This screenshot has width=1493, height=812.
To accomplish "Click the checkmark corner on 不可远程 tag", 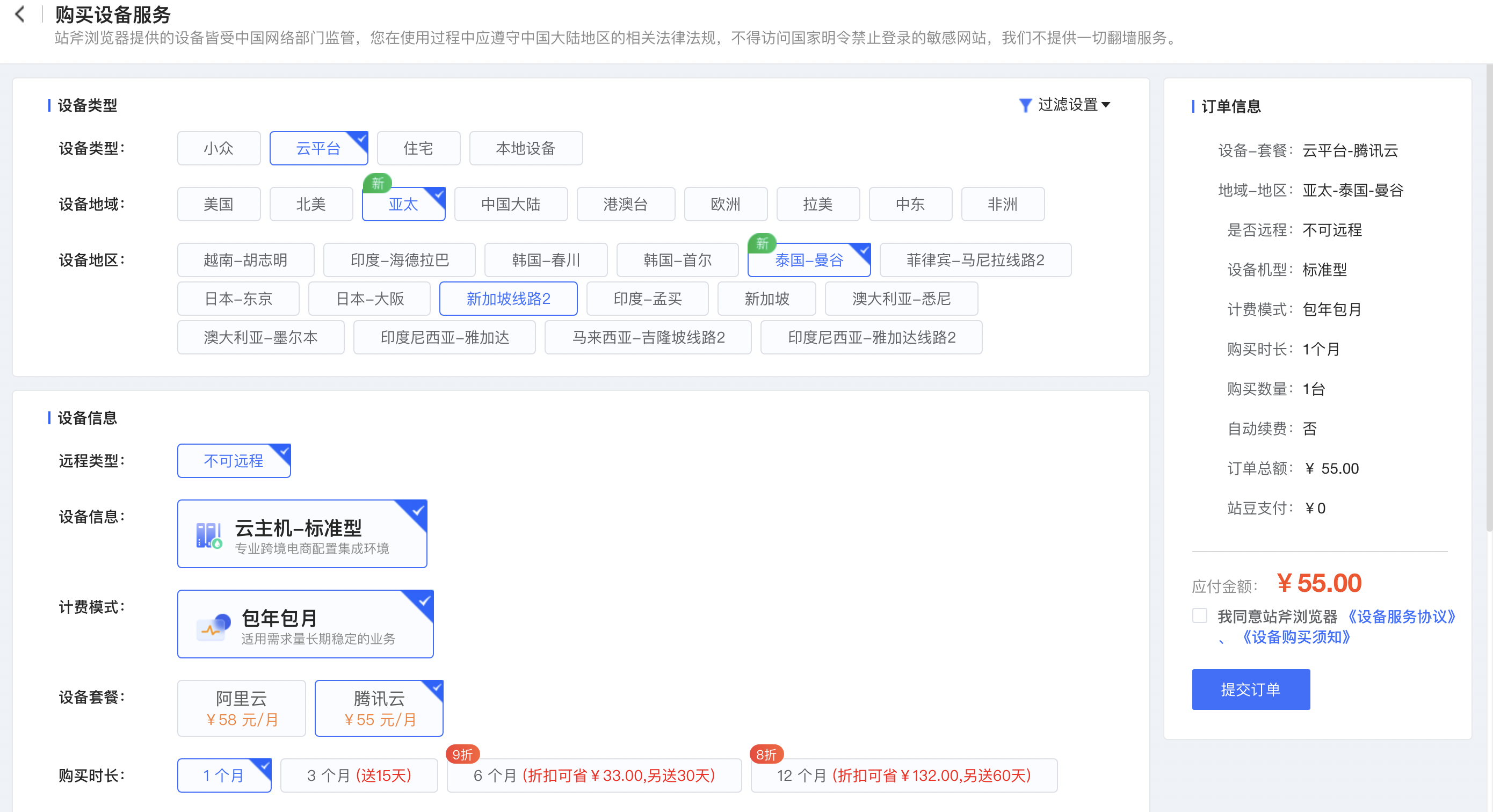I will pyautogui.click(x=282, y=452).
